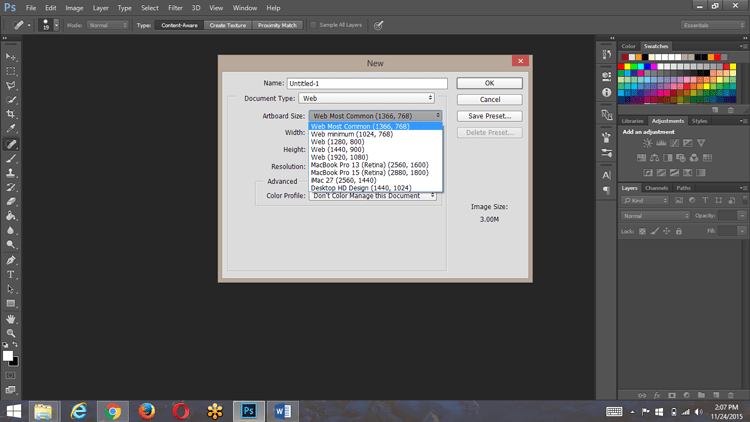
Task: Click the pressure-for-size icon in options bar
Action: (x=378, y=25)
